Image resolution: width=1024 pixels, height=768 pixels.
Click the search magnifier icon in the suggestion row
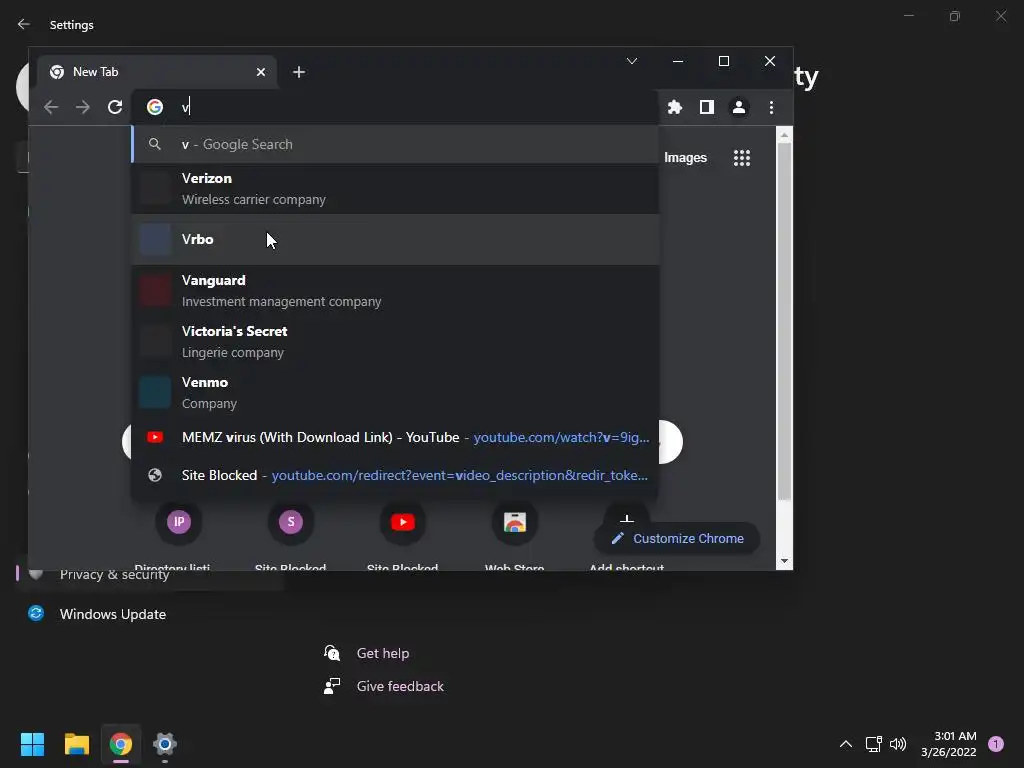155,144
